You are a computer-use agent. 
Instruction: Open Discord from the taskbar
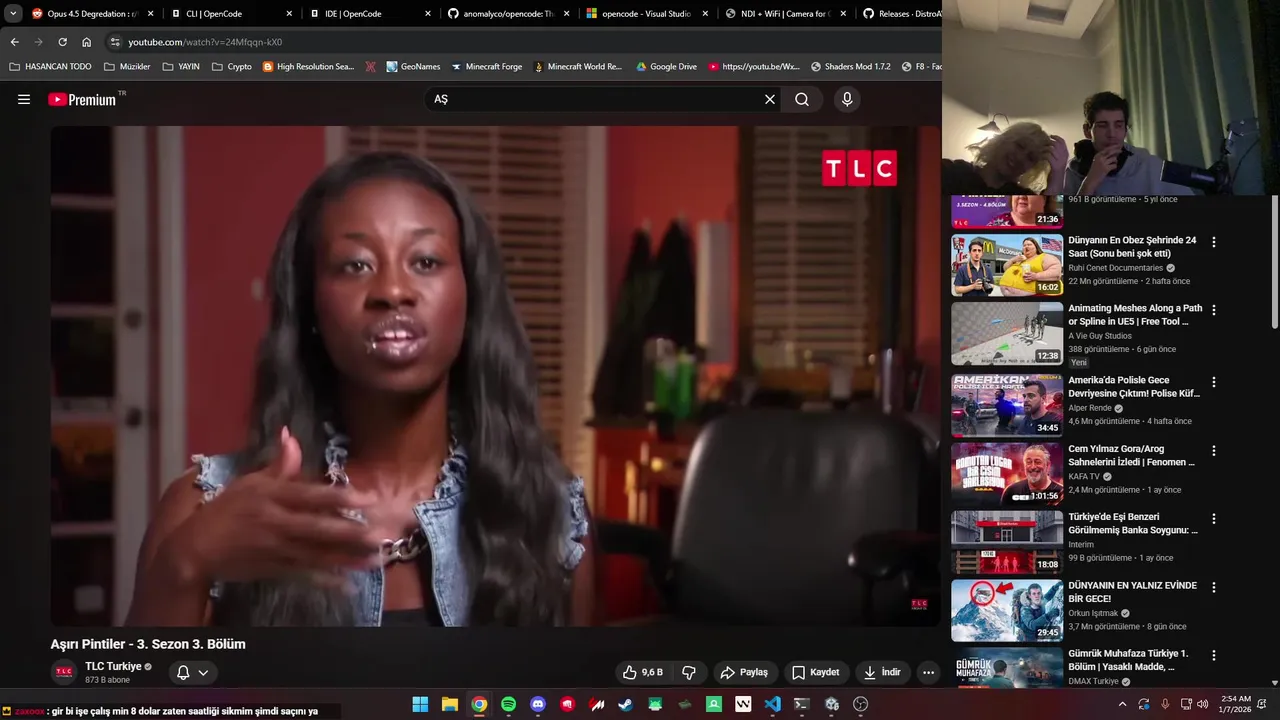tap(538, 704)
